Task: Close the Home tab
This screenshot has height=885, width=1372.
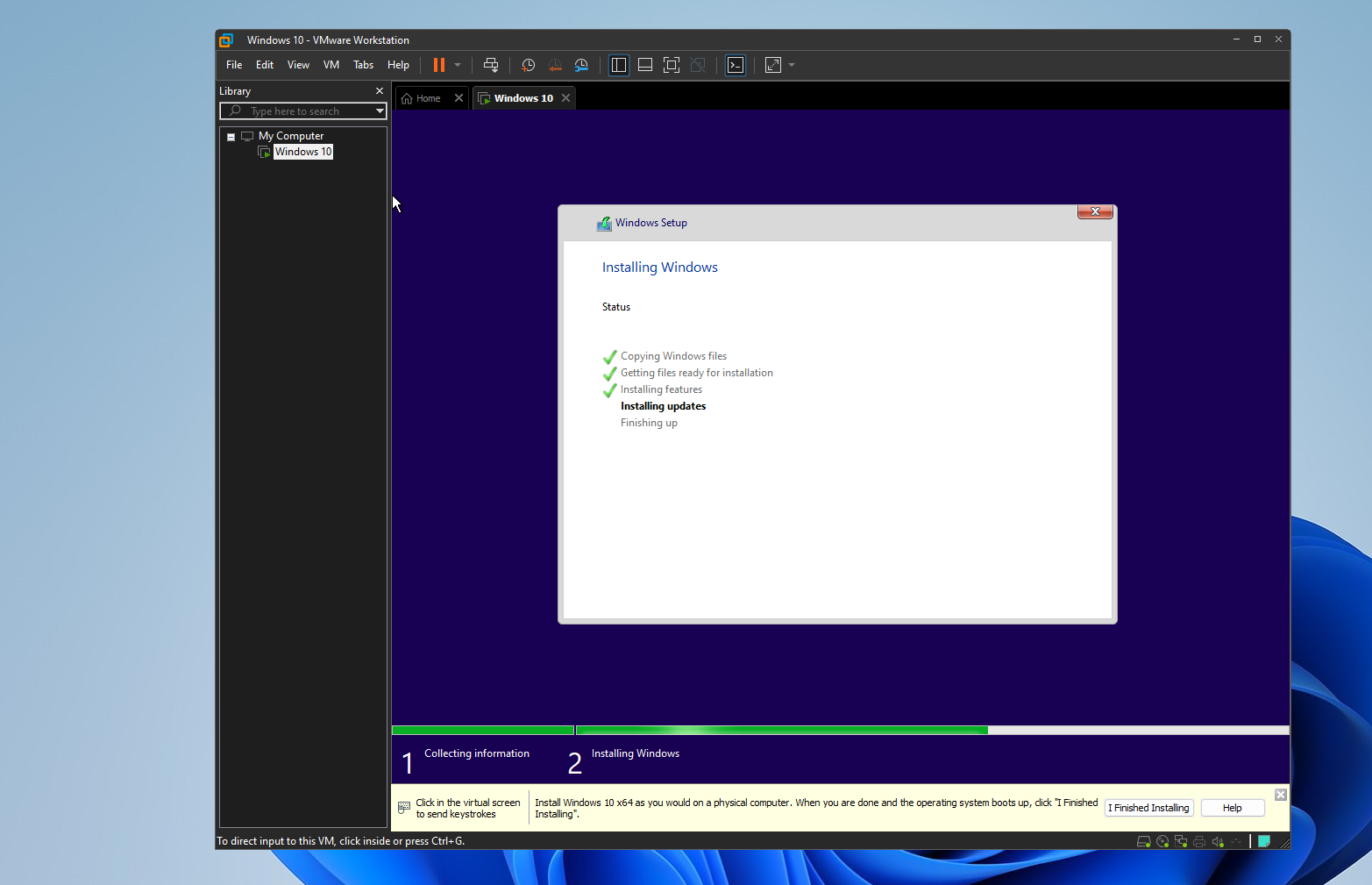Action: pos(459,98)
